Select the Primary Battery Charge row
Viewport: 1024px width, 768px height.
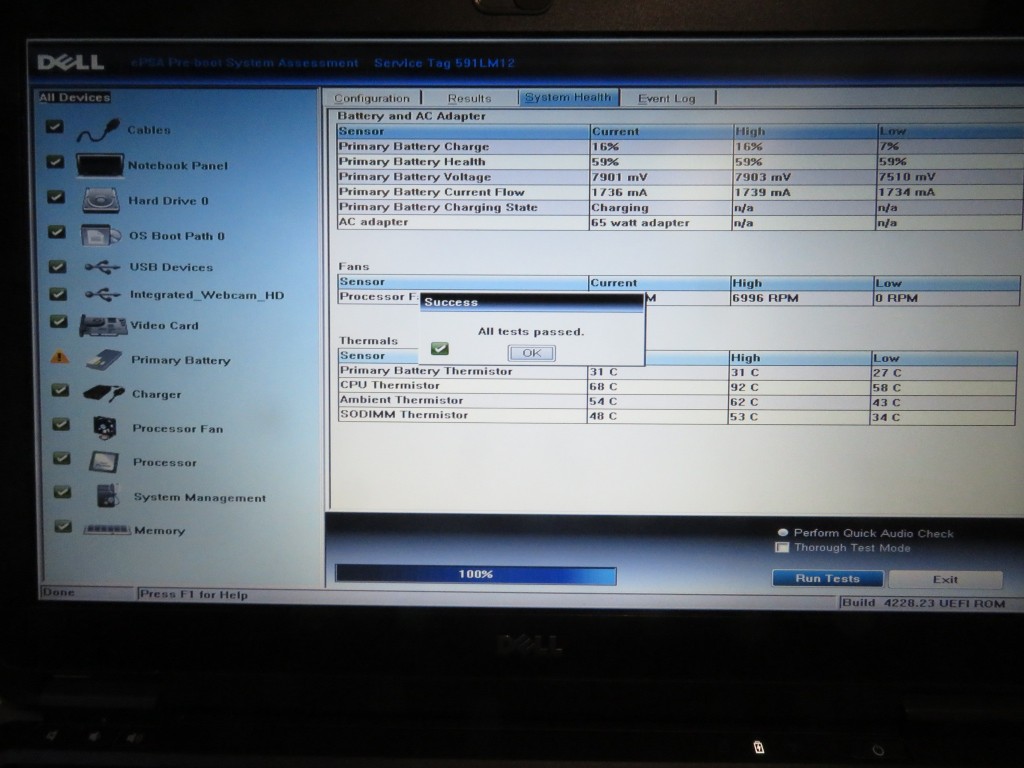679,146
